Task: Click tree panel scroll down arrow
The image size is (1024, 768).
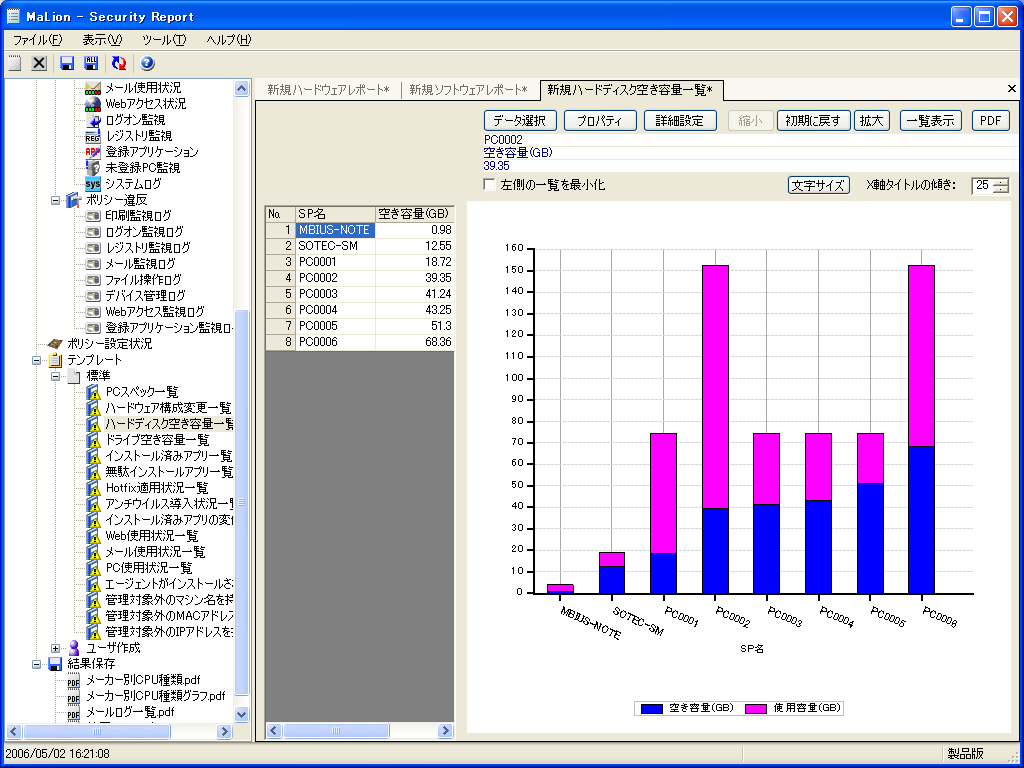Action: [241, 714]
